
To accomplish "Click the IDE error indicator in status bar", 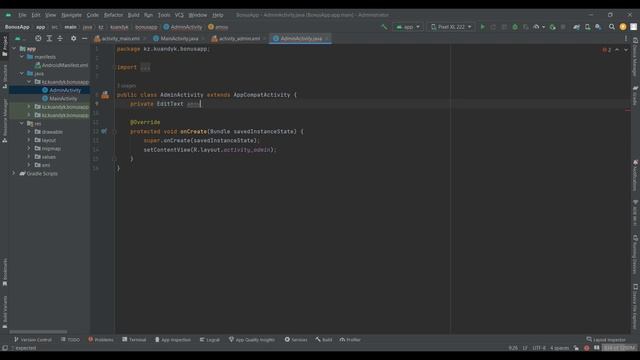I will click(x=587, y=348).
